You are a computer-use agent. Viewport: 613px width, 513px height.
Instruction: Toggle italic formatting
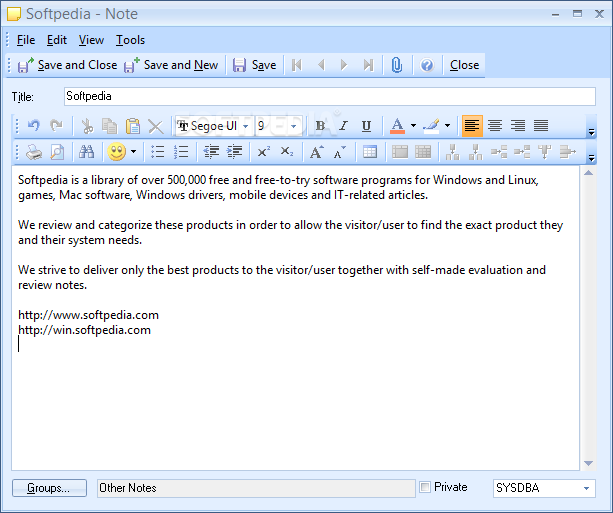click(343, 126)
